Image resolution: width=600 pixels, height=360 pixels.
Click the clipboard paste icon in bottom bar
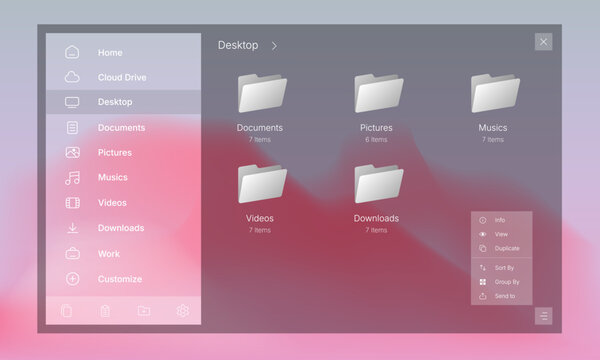[105, 311]
